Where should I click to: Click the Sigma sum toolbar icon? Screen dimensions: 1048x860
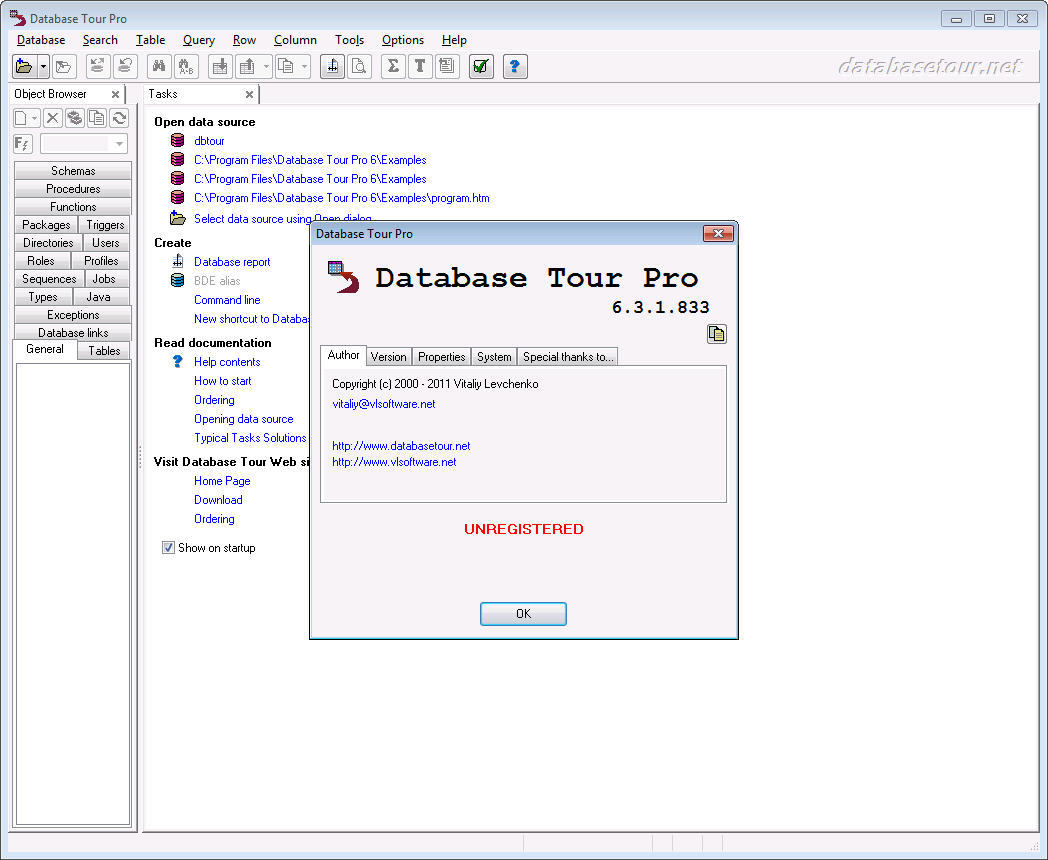[x=393, y=66]
